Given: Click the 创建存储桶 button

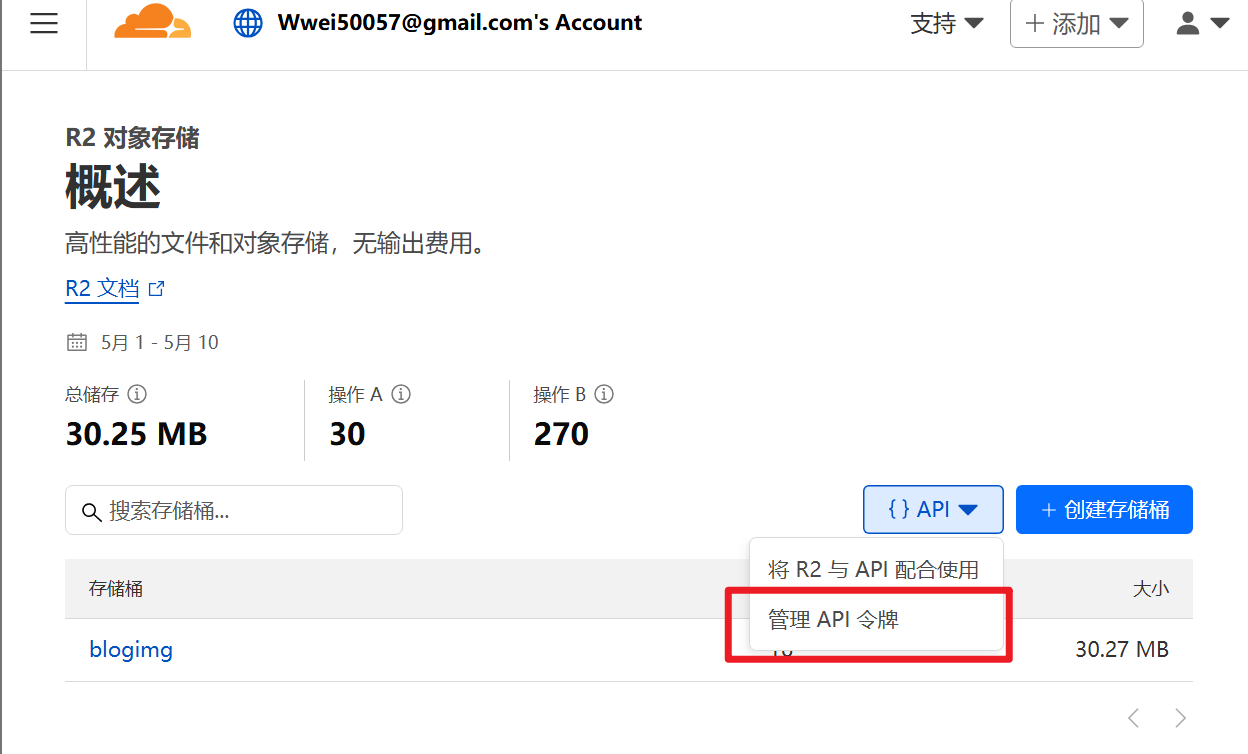Looking at the screenshot, I should tap(1104, 510).
